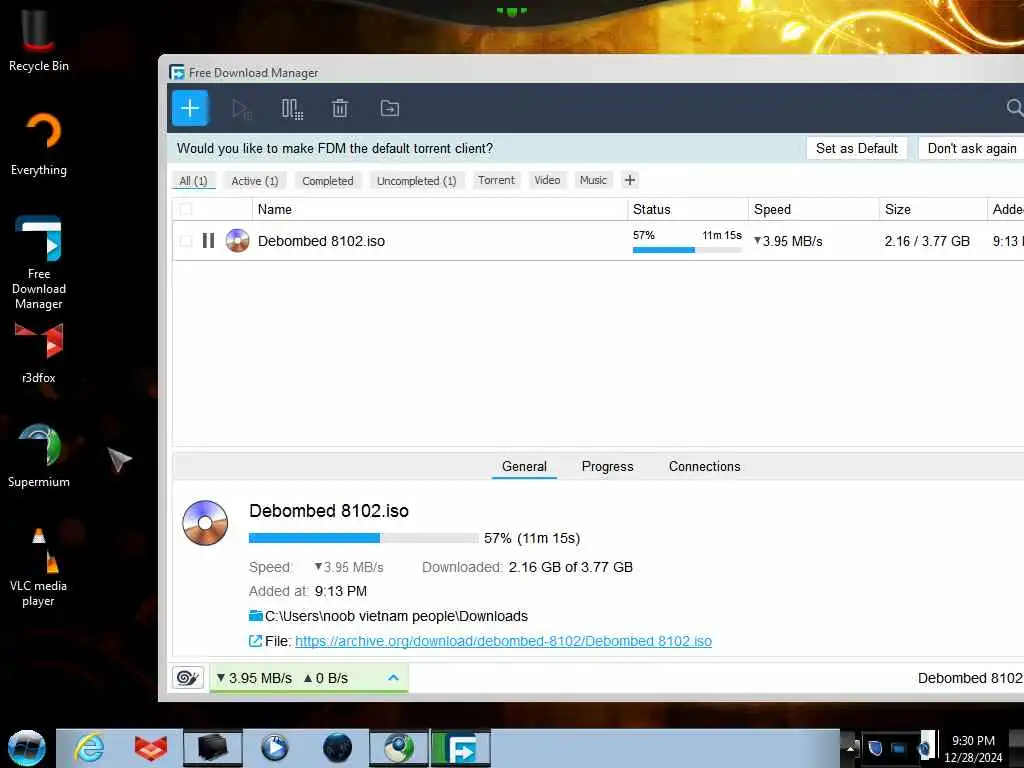
Task: Sort by the Name column header
Action: tap(440, 210)
